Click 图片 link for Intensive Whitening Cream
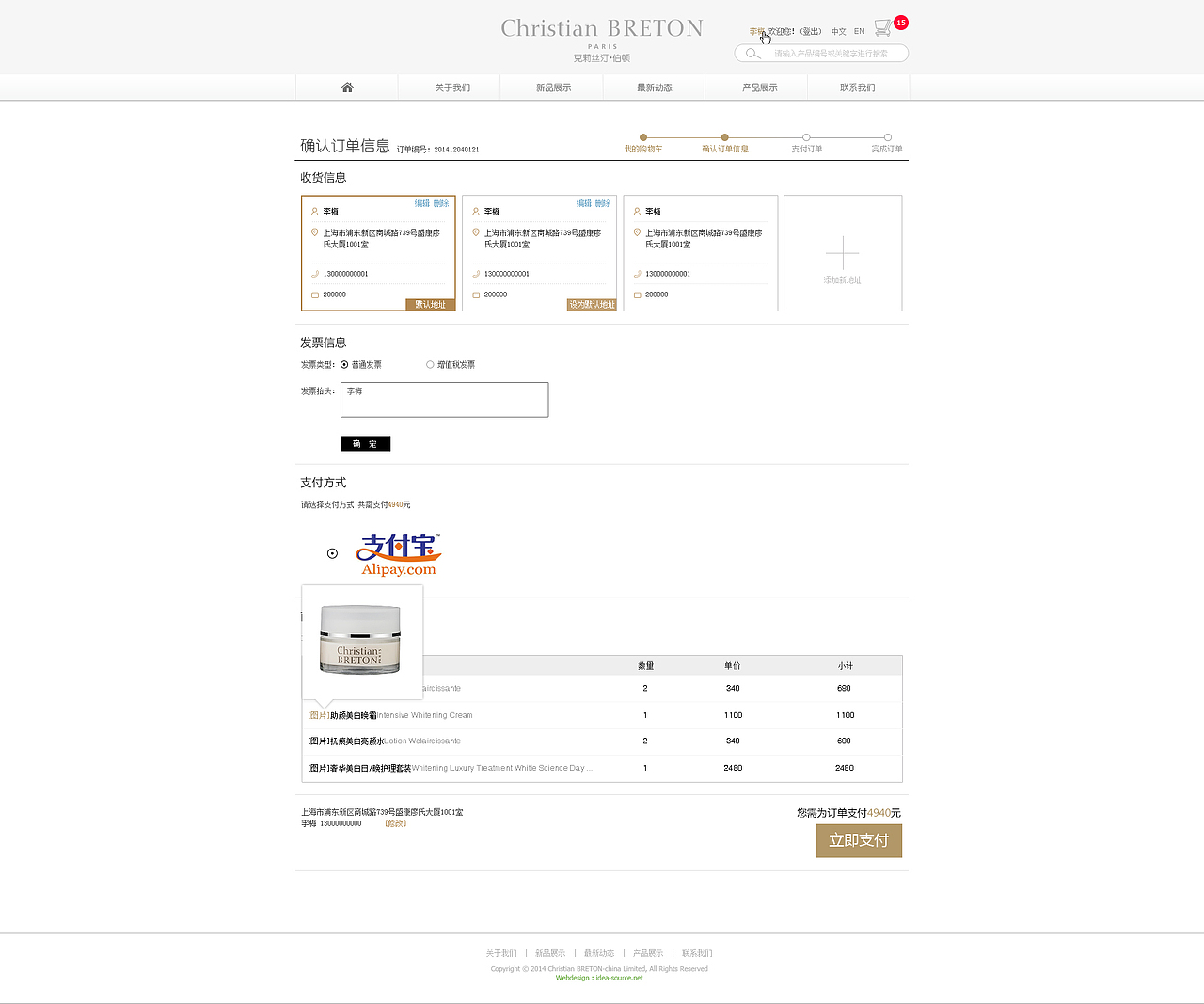The image size is (1204, 1004). (x=318, y=715)
